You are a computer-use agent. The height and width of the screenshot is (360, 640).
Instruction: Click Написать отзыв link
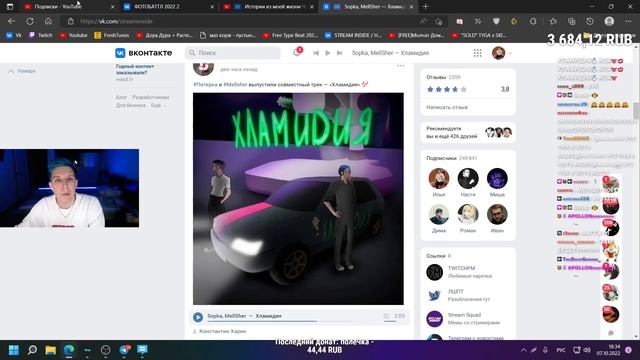click(447, 107)
